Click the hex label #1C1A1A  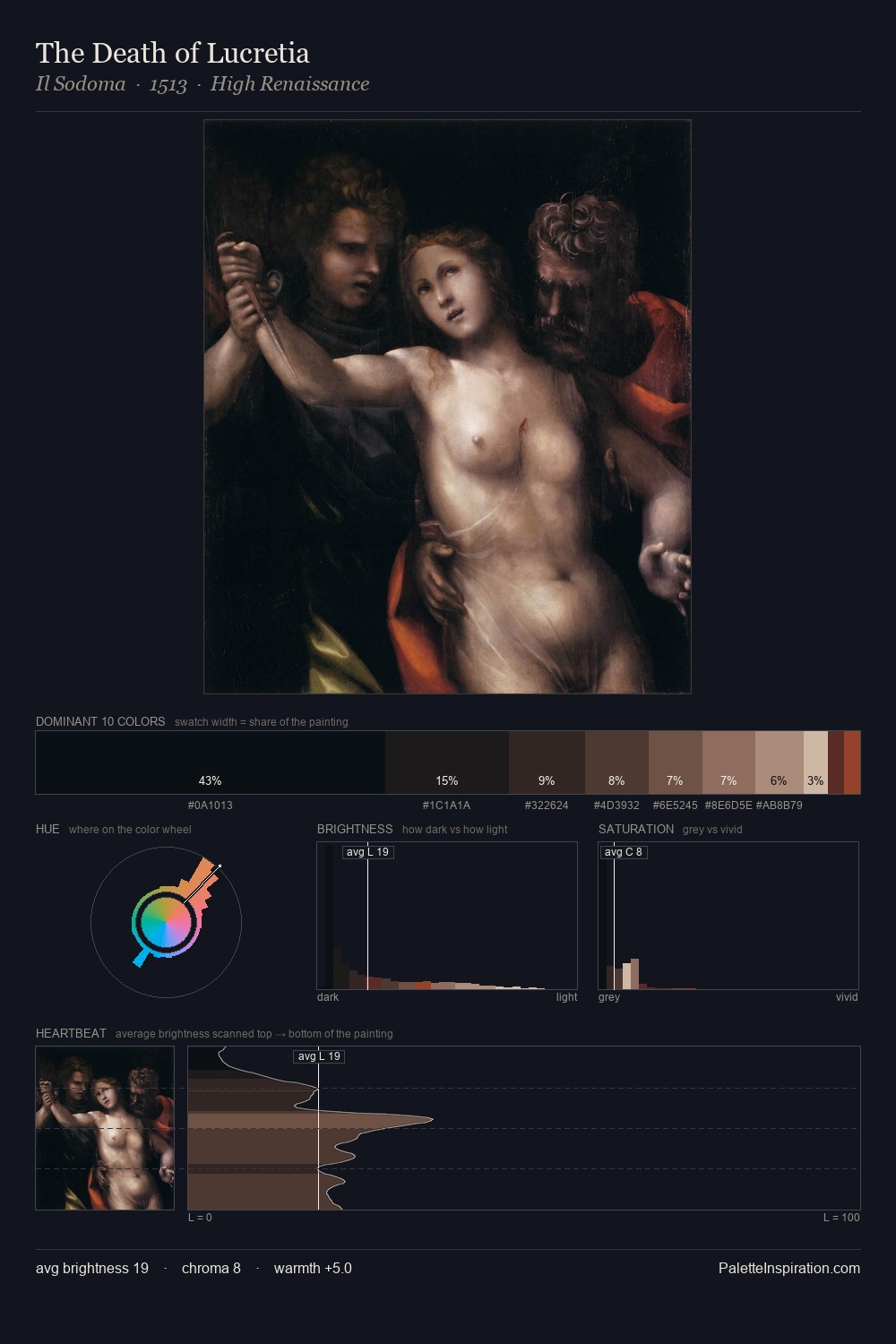pos(447,806)
